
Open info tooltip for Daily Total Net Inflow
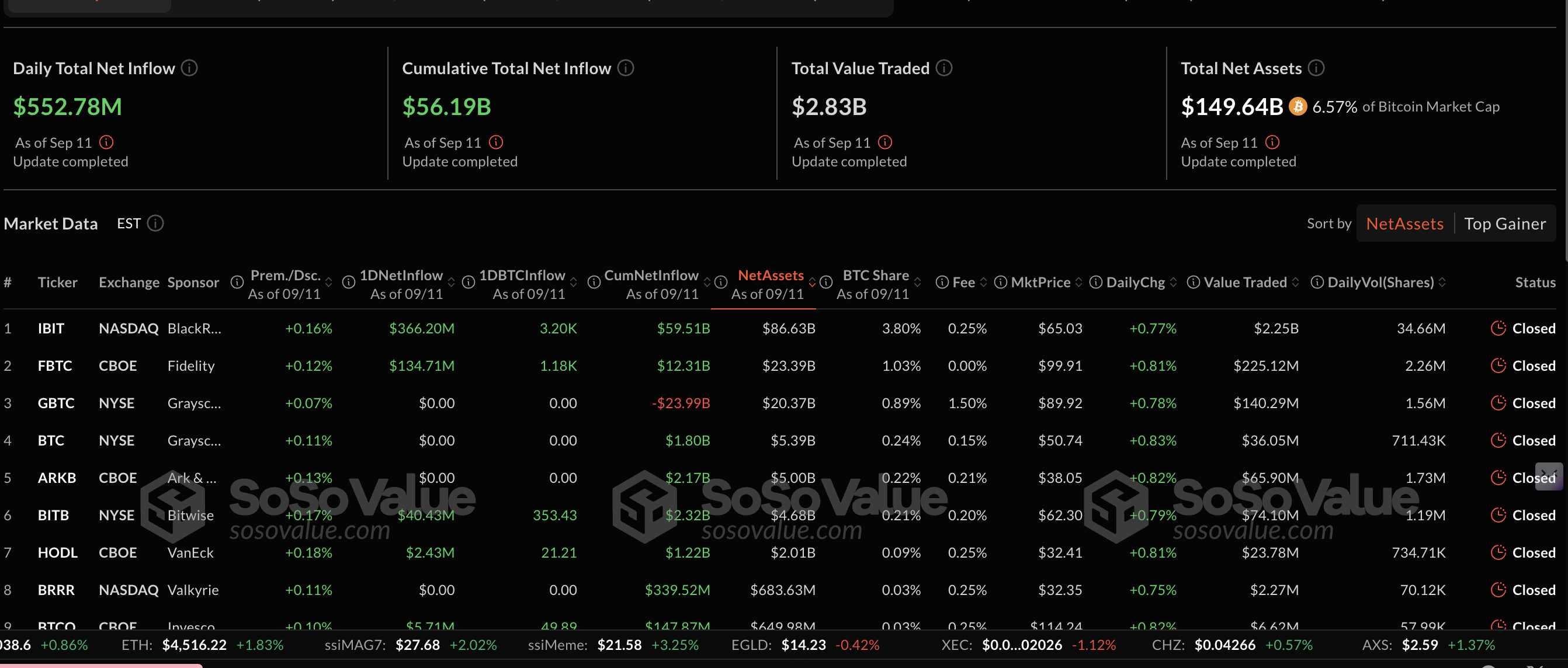189,68
